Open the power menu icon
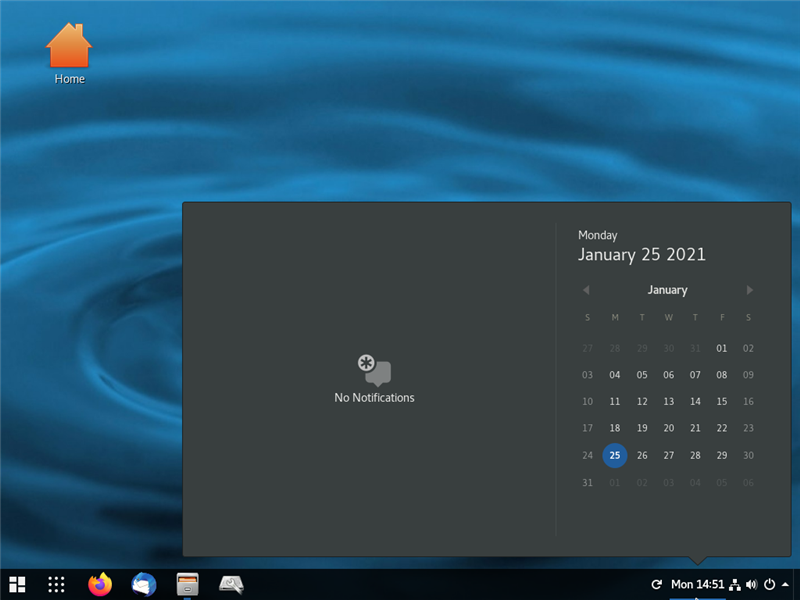The width and height of the screenshot is (800, 600). pos(769,584)
